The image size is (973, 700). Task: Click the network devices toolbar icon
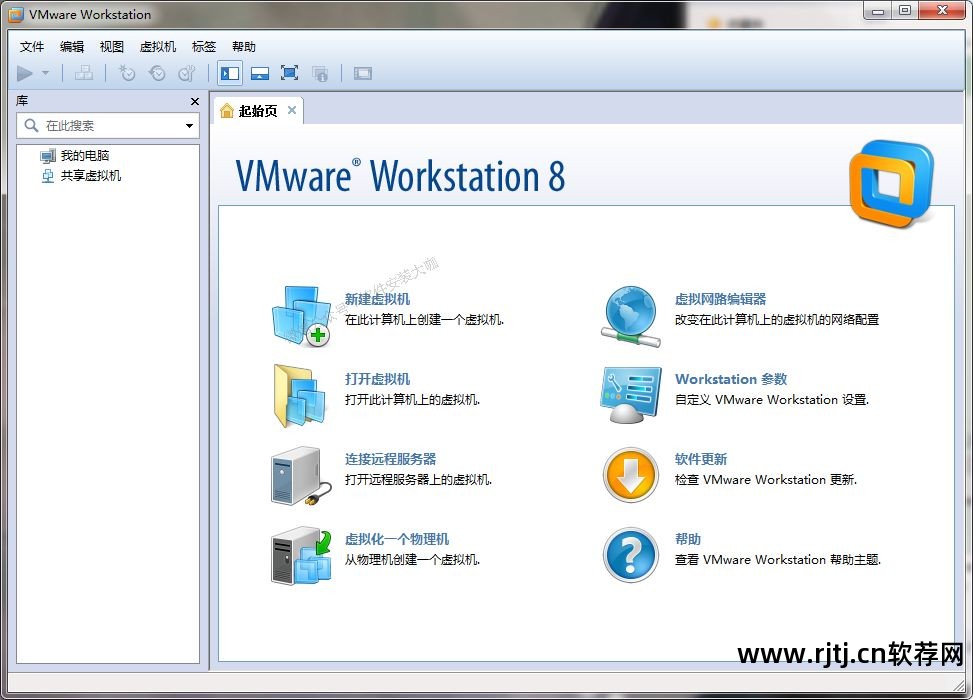(84, 74)
